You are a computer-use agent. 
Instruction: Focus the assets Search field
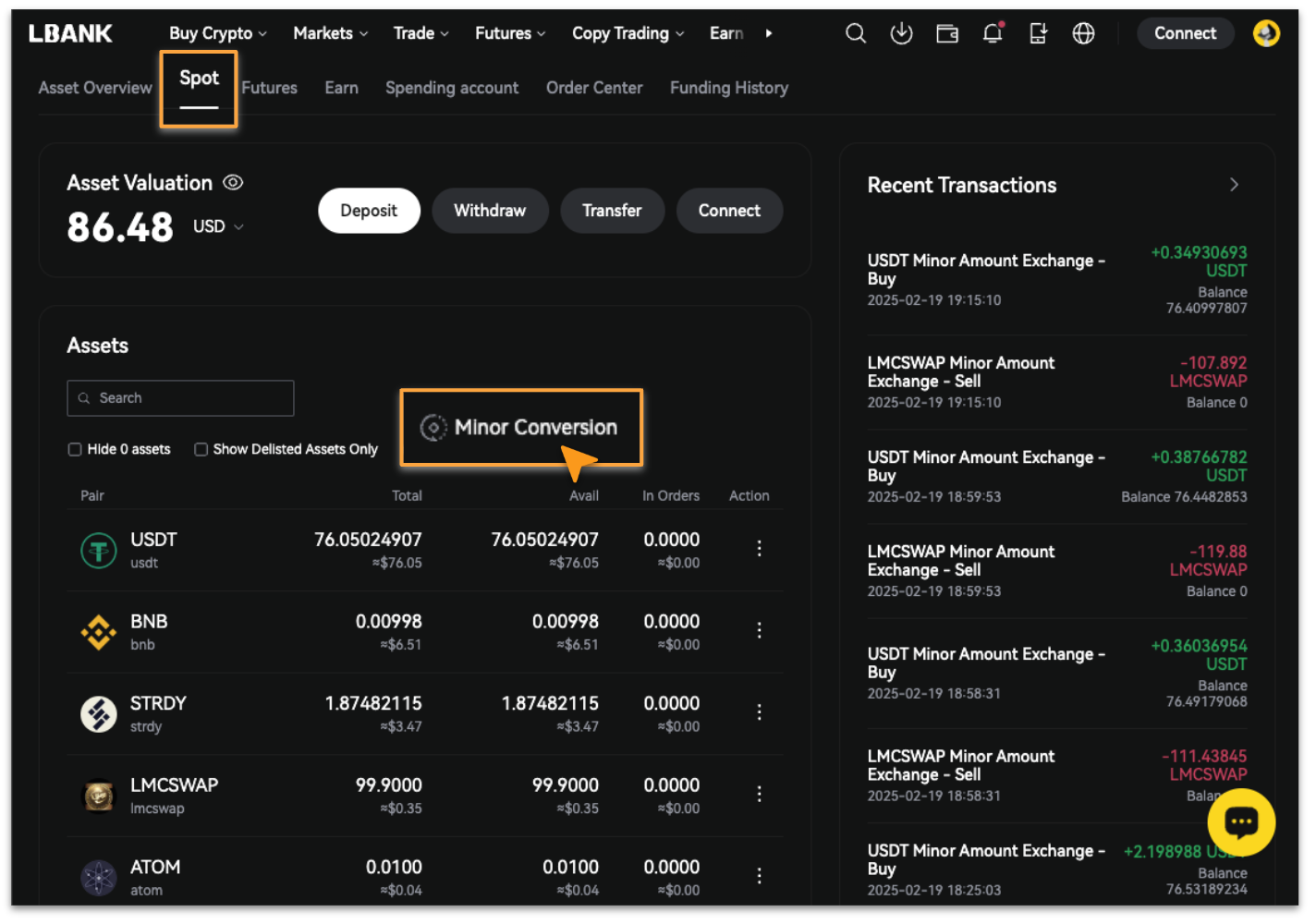click(180, 398)
